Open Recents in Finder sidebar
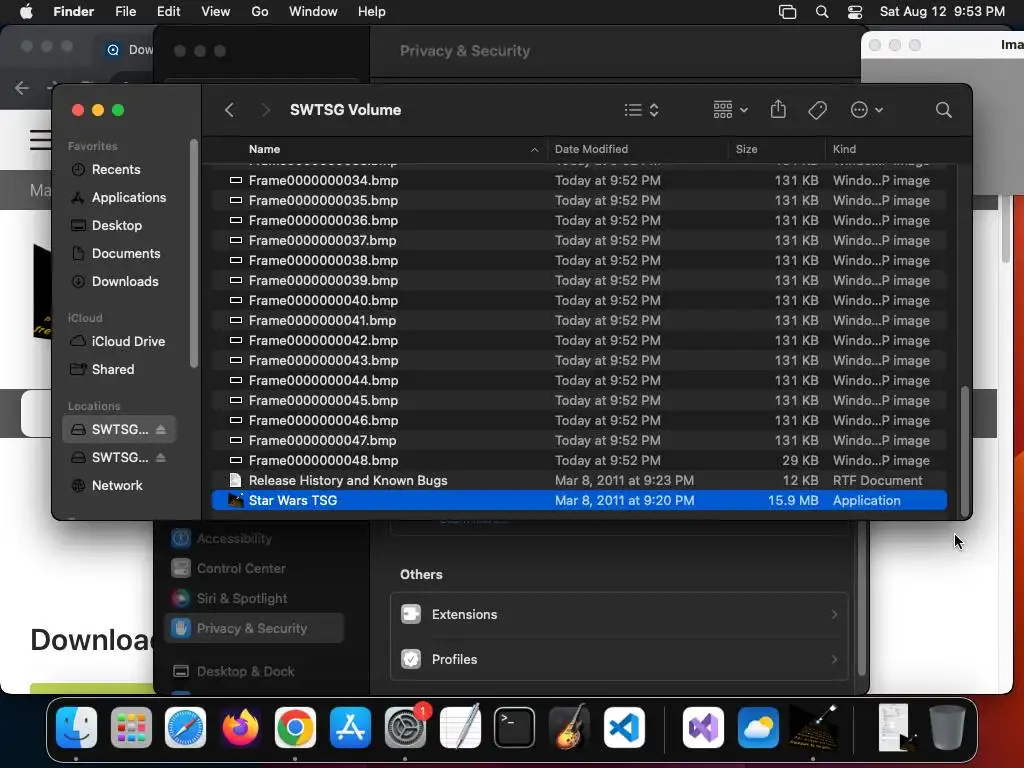This screenshot has width=1024, height=768. 116,169
